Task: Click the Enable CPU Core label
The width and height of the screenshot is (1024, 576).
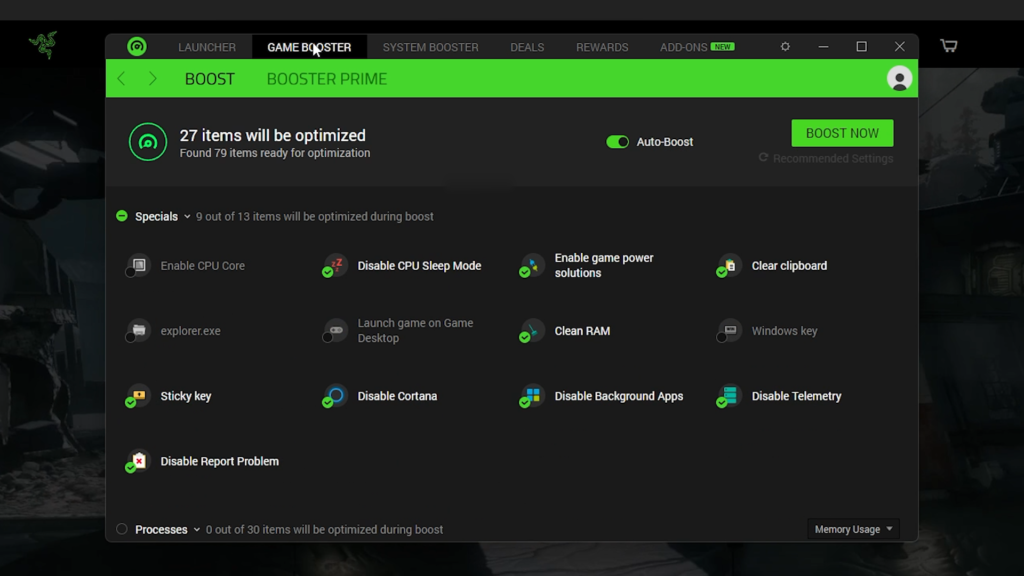Action: tap(202, 266)
